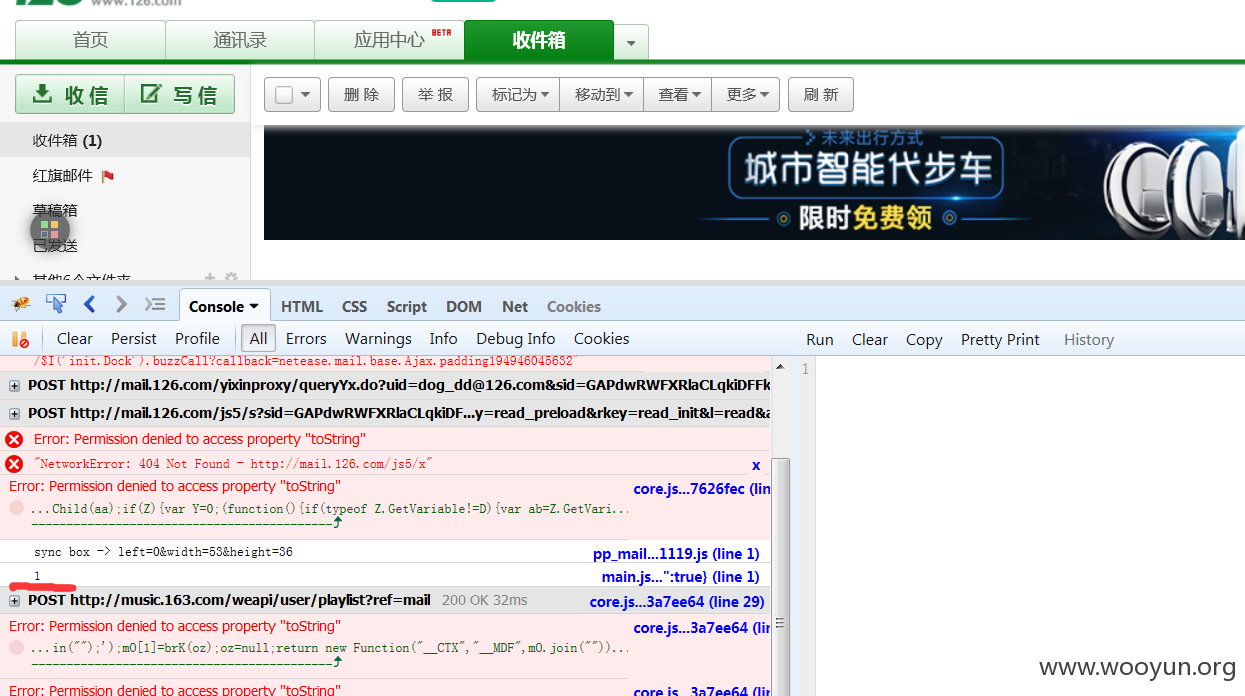Open the blue x source link
The height and width of the screenshot is (696, 1245).
tap(756, 465)
